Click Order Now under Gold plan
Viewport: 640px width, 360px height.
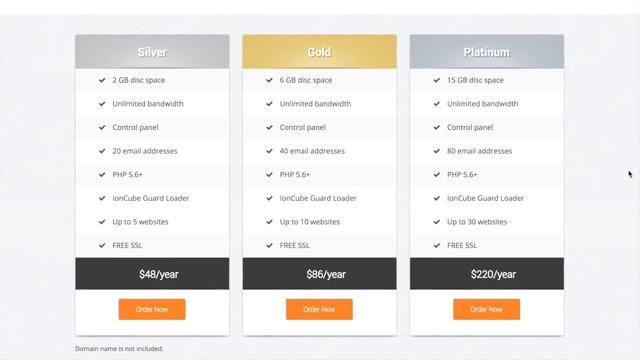319,309
